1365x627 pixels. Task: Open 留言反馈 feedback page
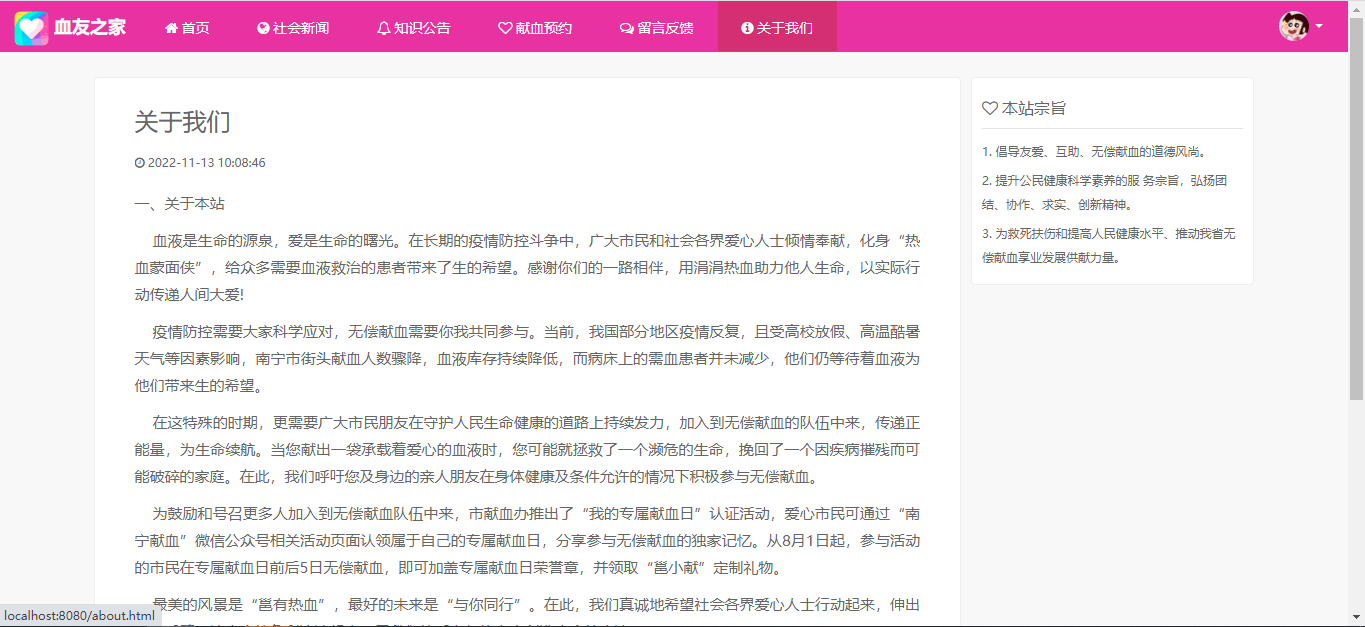point(656,28)
